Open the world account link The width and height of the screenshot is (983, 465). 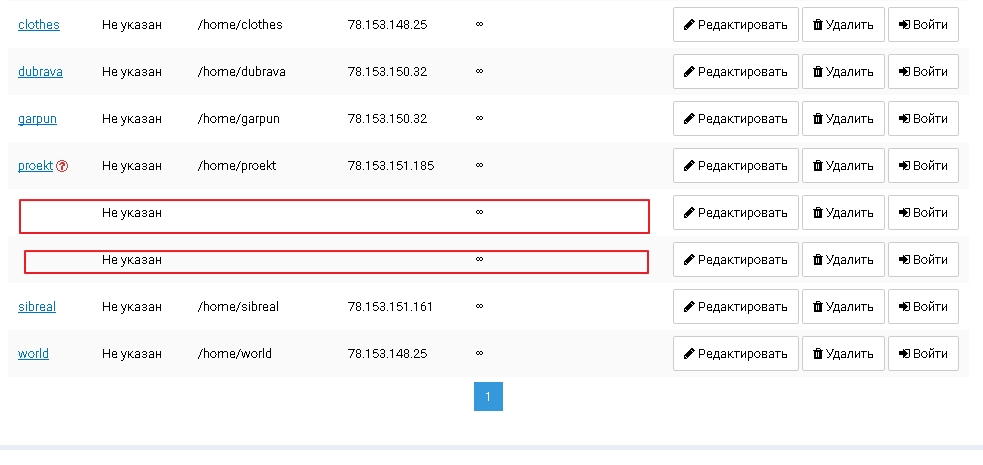33,353
